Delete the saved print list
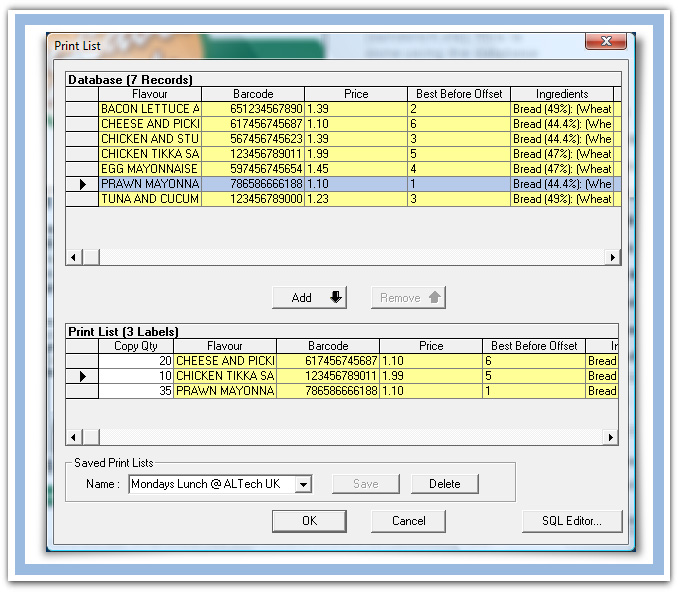The width and height of the screenshot is (678, 592). click(444, 484)
